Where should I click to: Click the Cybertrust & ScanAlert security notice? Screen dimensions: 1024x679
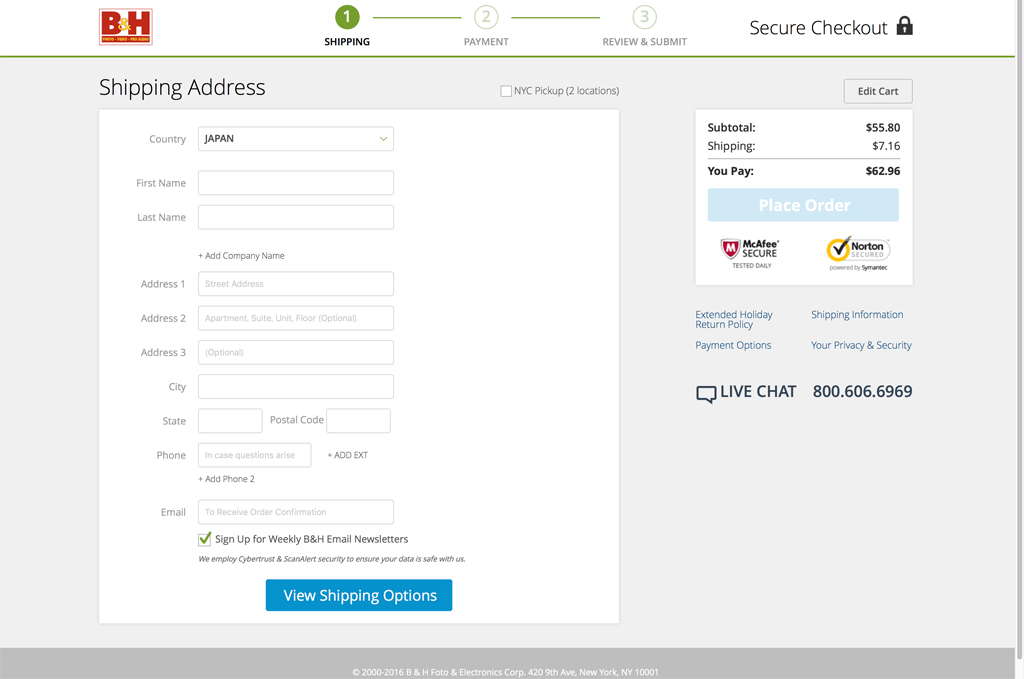[332, 559]
